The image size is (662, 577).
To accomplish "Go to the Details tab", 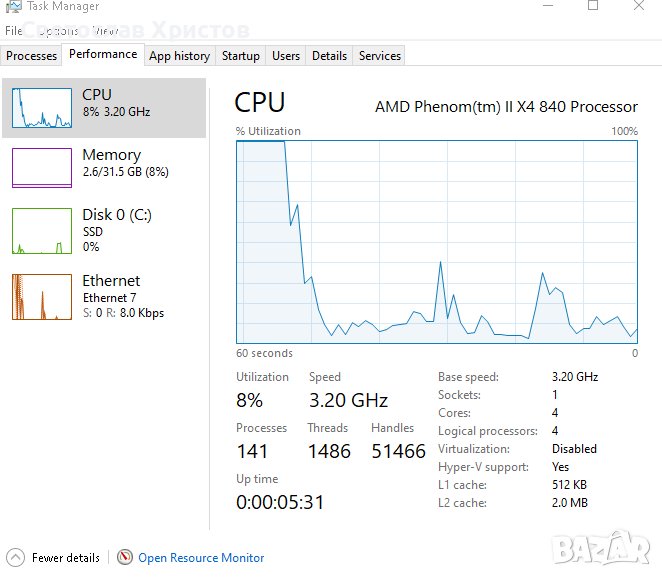I will [329, 56].
